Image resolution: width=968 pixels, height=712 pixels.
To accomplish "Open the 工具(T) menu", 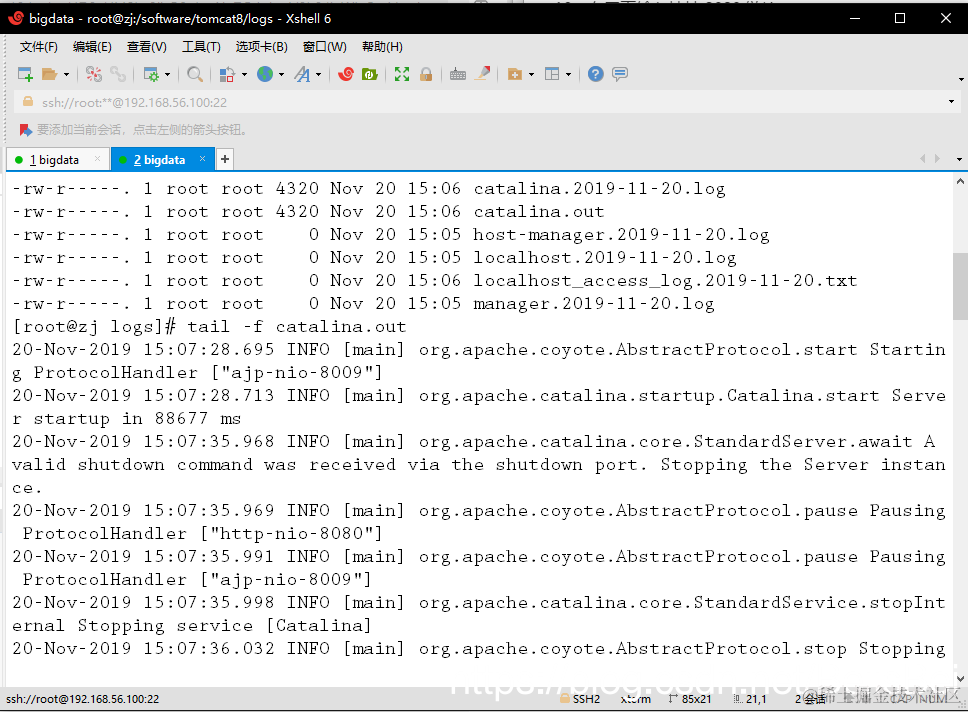I will 201,47.
